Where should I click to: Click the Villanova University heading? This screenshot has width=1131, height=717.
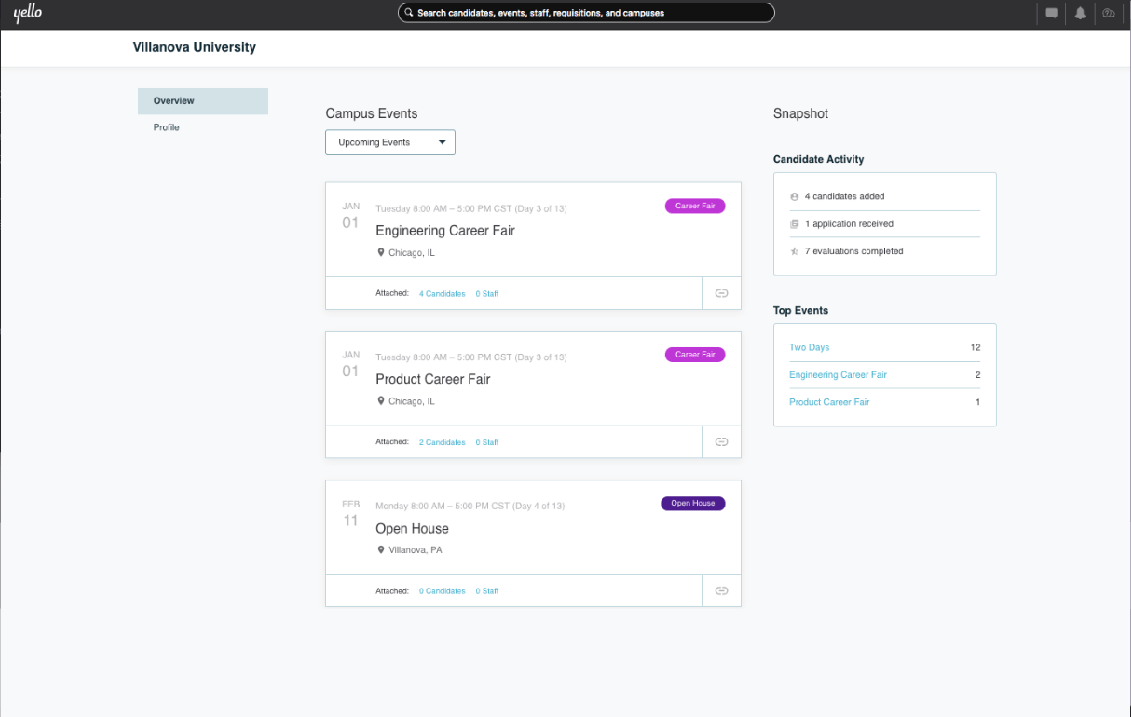click(194, 48)
